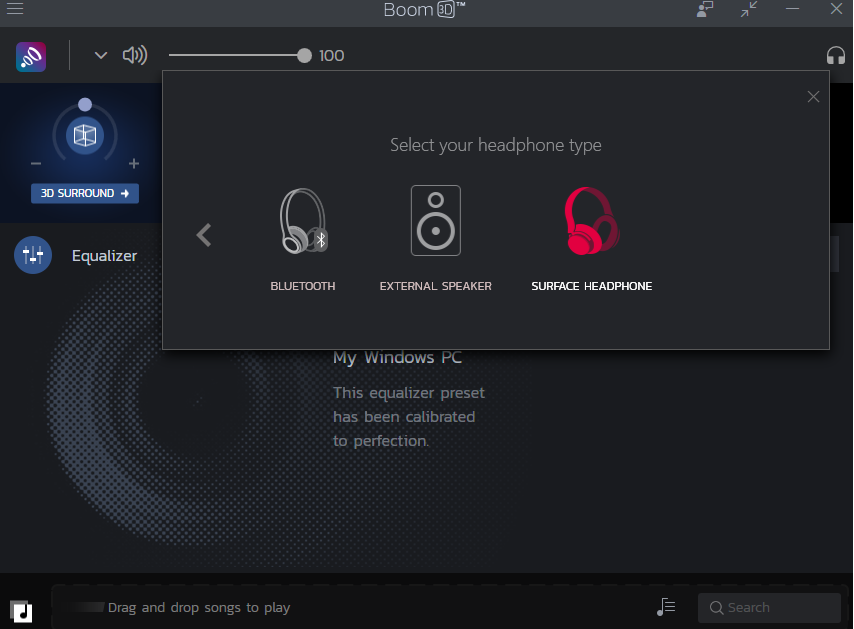Click the My Windows PC preset title
This screenshot has width=854, height=629.
398,358
